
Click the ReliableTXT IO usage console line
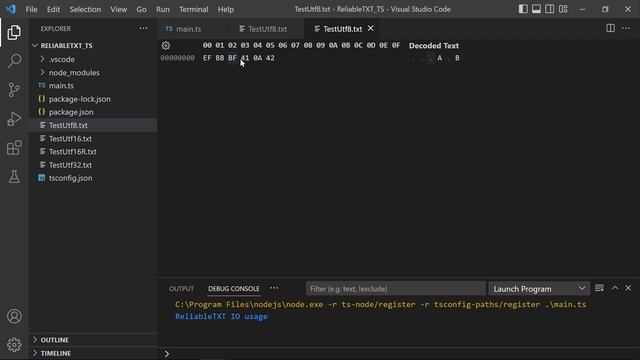coord(221,316)
